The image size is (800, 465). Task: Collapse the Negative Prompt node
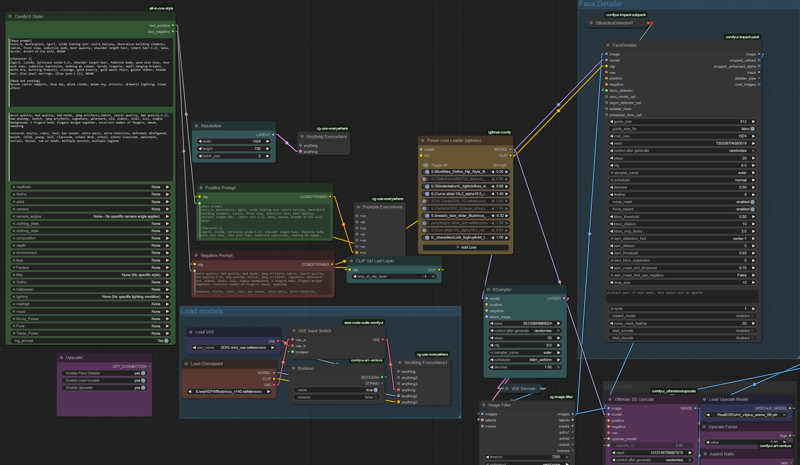click(197, 256)
